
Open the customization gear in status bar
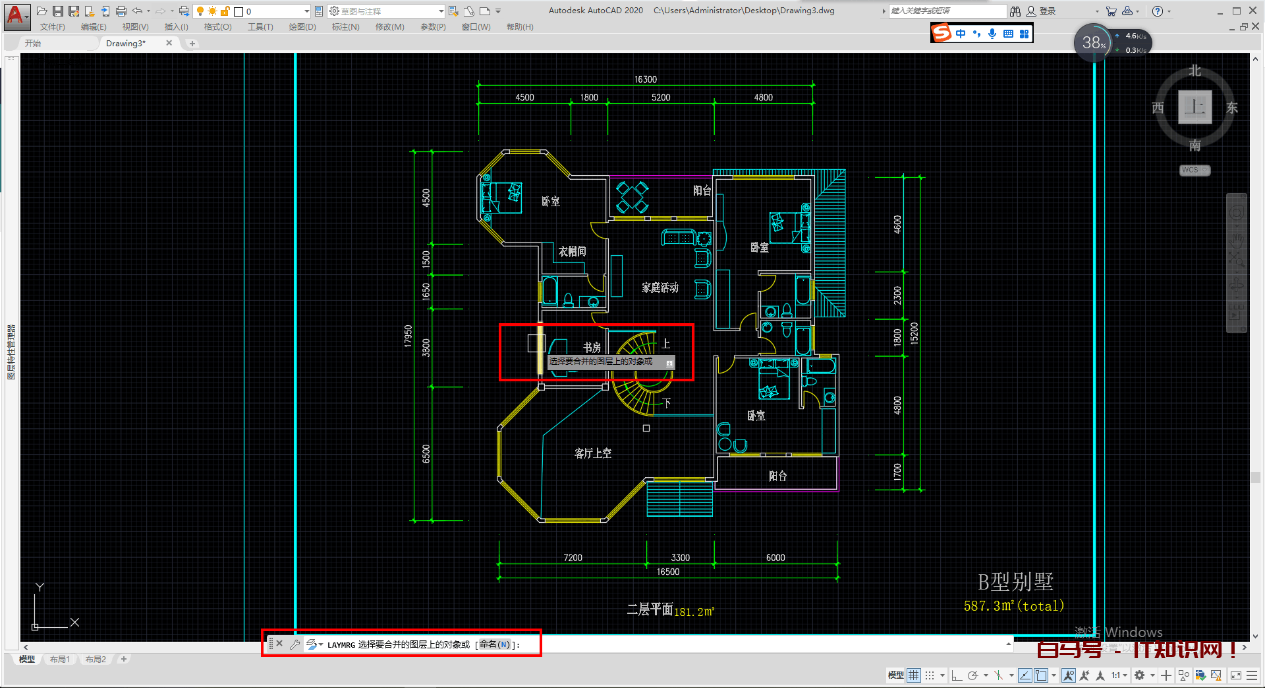click(x=1139, y=675)
